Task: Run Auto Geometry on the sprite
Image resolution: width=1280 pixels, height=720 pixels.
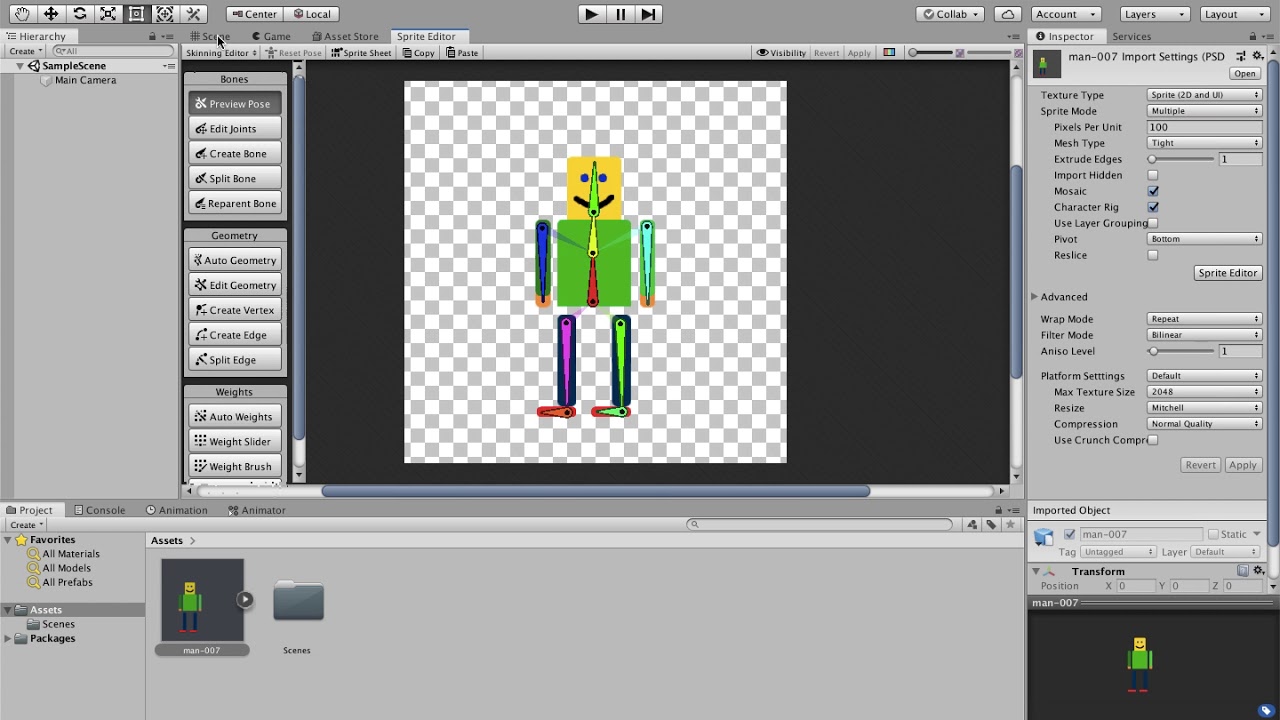Action: (x=234, y=260)
